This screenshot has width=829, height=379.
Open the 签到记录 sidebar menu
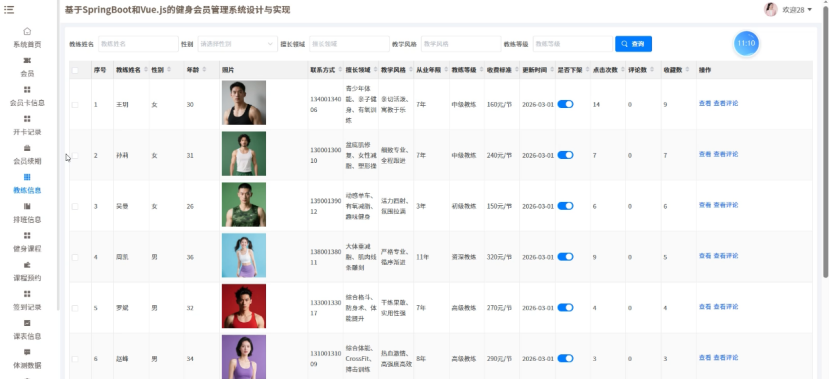pos(27,307)
